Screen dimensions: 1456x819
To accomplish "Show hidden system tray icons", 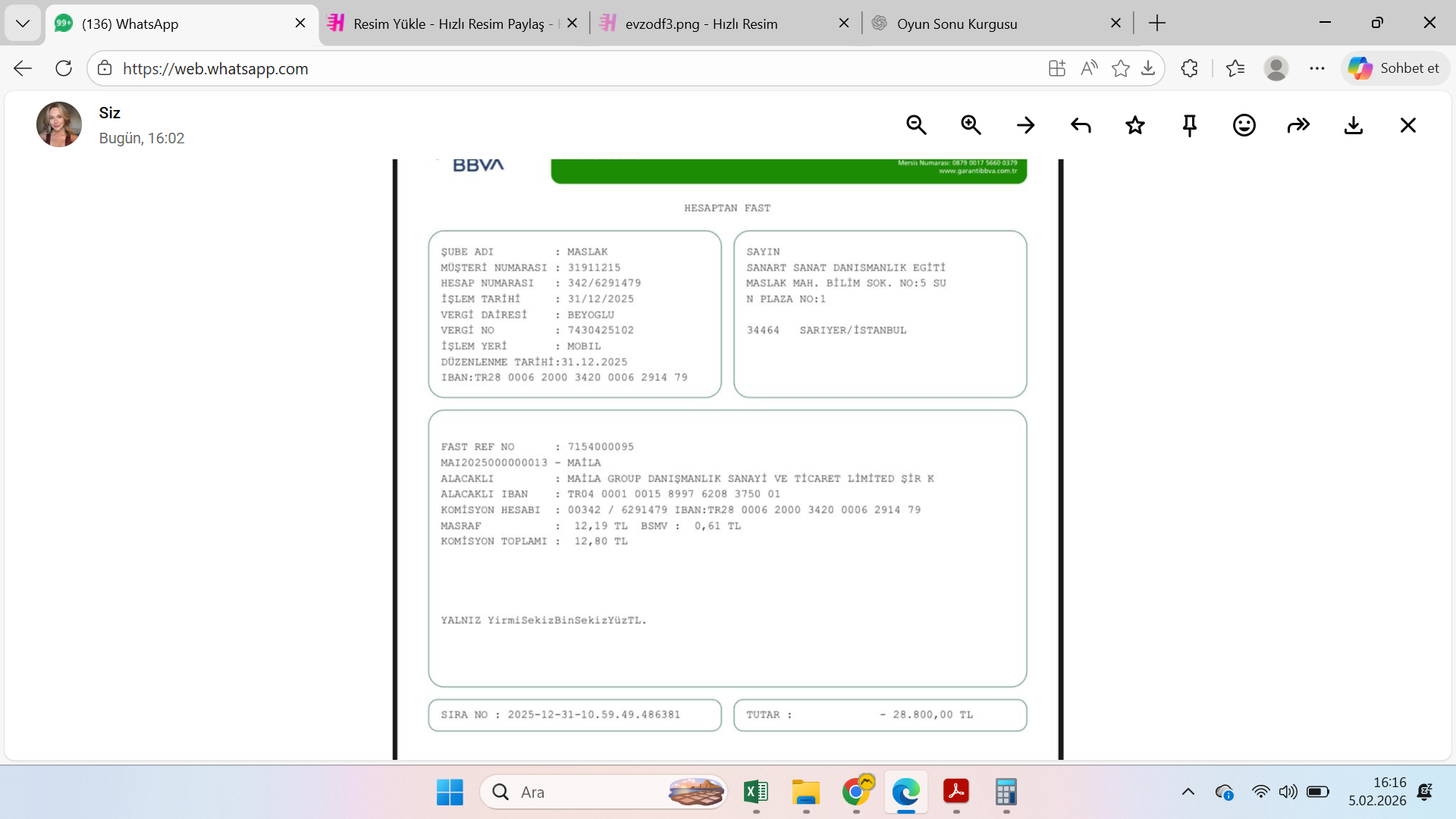I will click(1188, 792).
